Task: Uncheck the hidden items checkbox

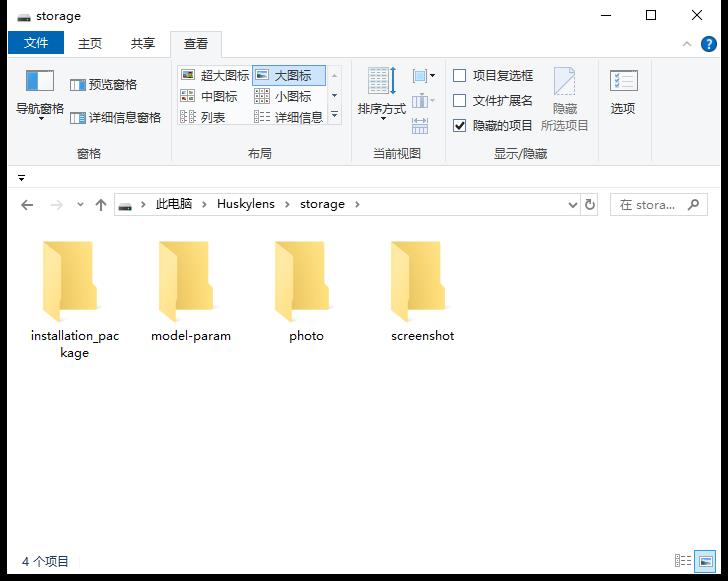Action: (x=460, y=125)
